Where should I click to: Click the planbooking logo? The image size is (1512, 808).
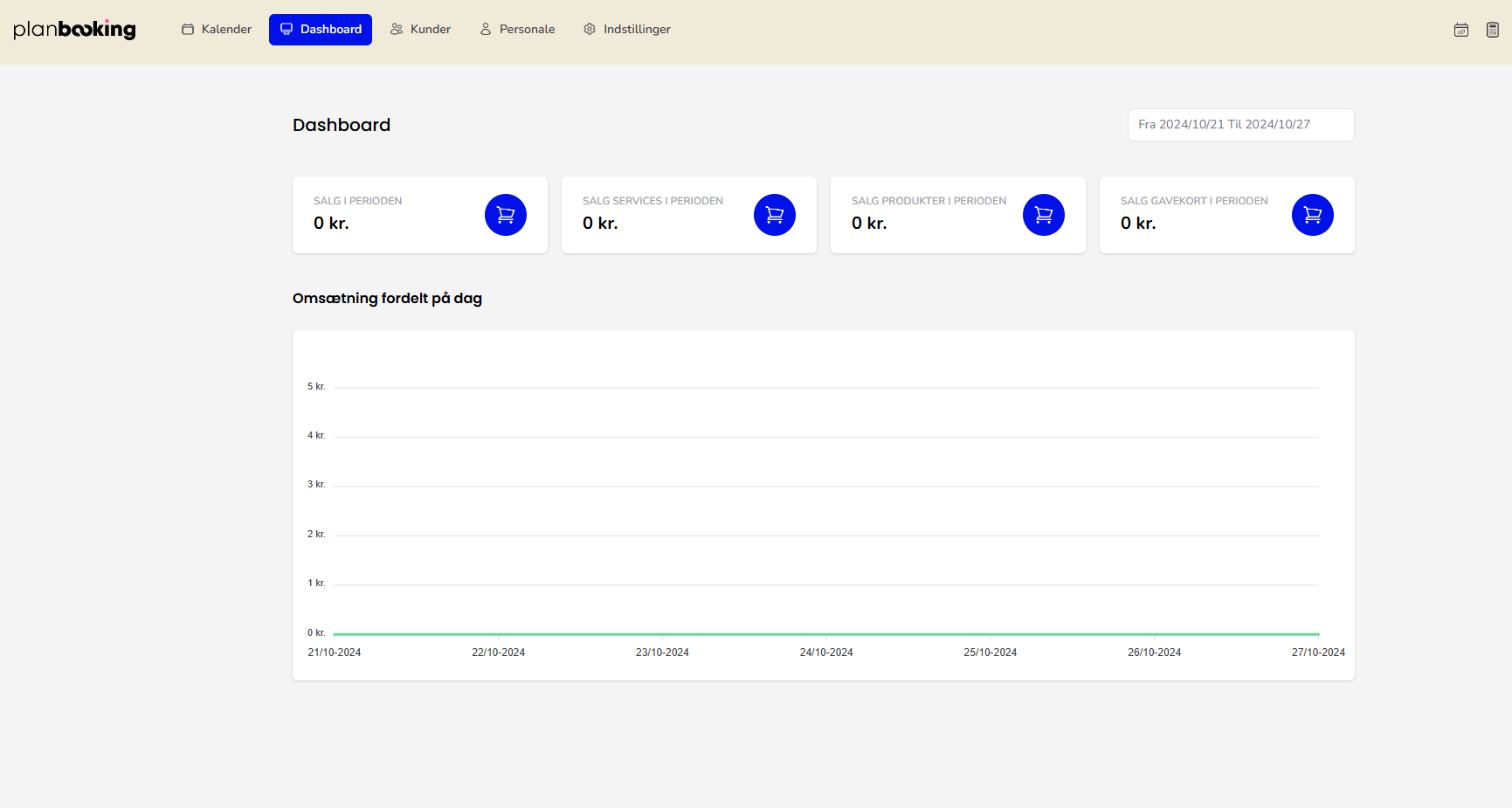pos(74,30)
